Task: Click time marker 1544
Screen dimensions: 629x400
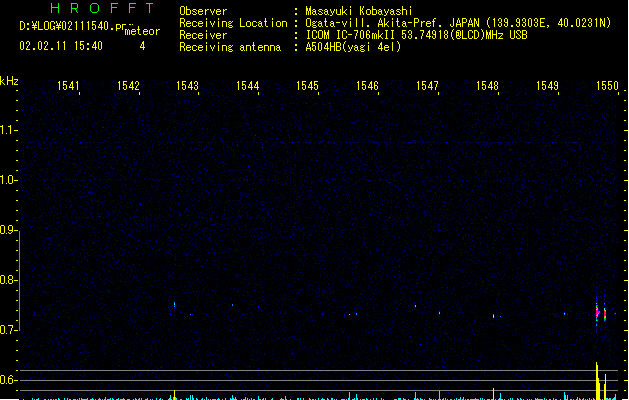Action: pos(248,86)
